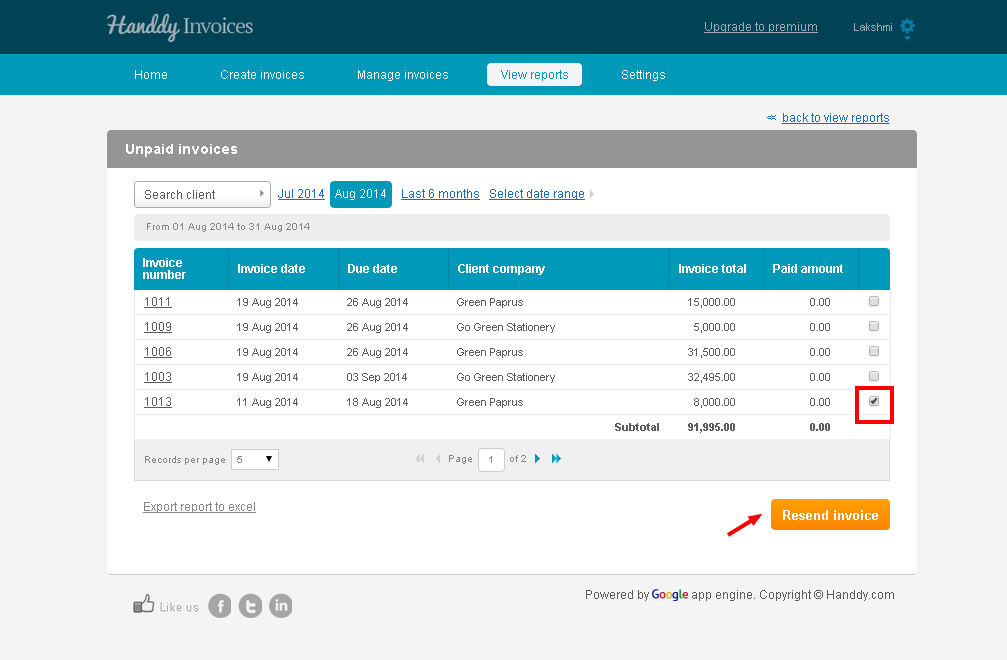Click the LinkedIn icon in the footer
Viewport: 1007px width, 660px height.
click(x=281, y=606)
